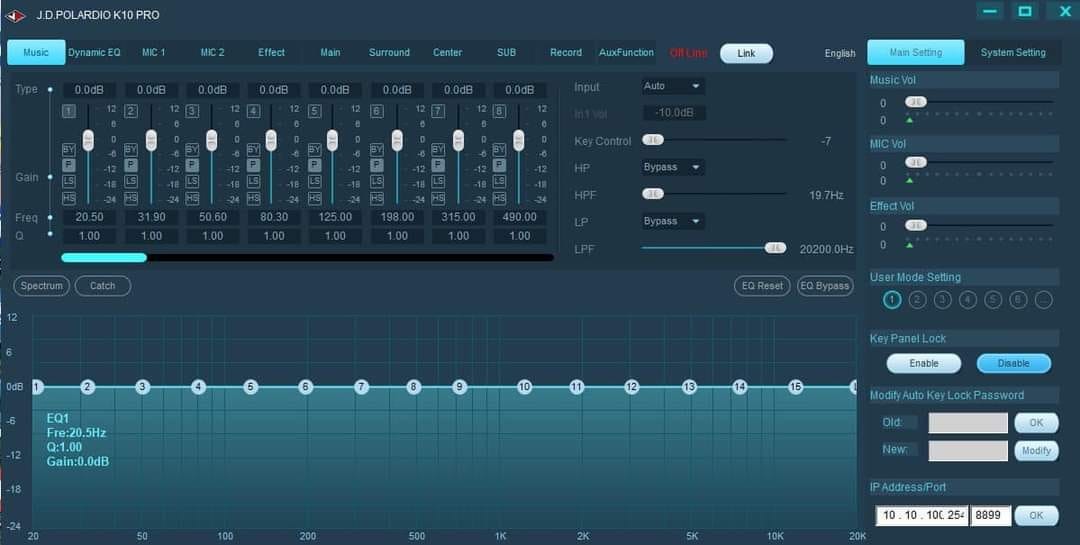Set band 4 to HS high shelf
Image resolution: width=1080 pixels, height=545 pixels.
pos(254,198)
